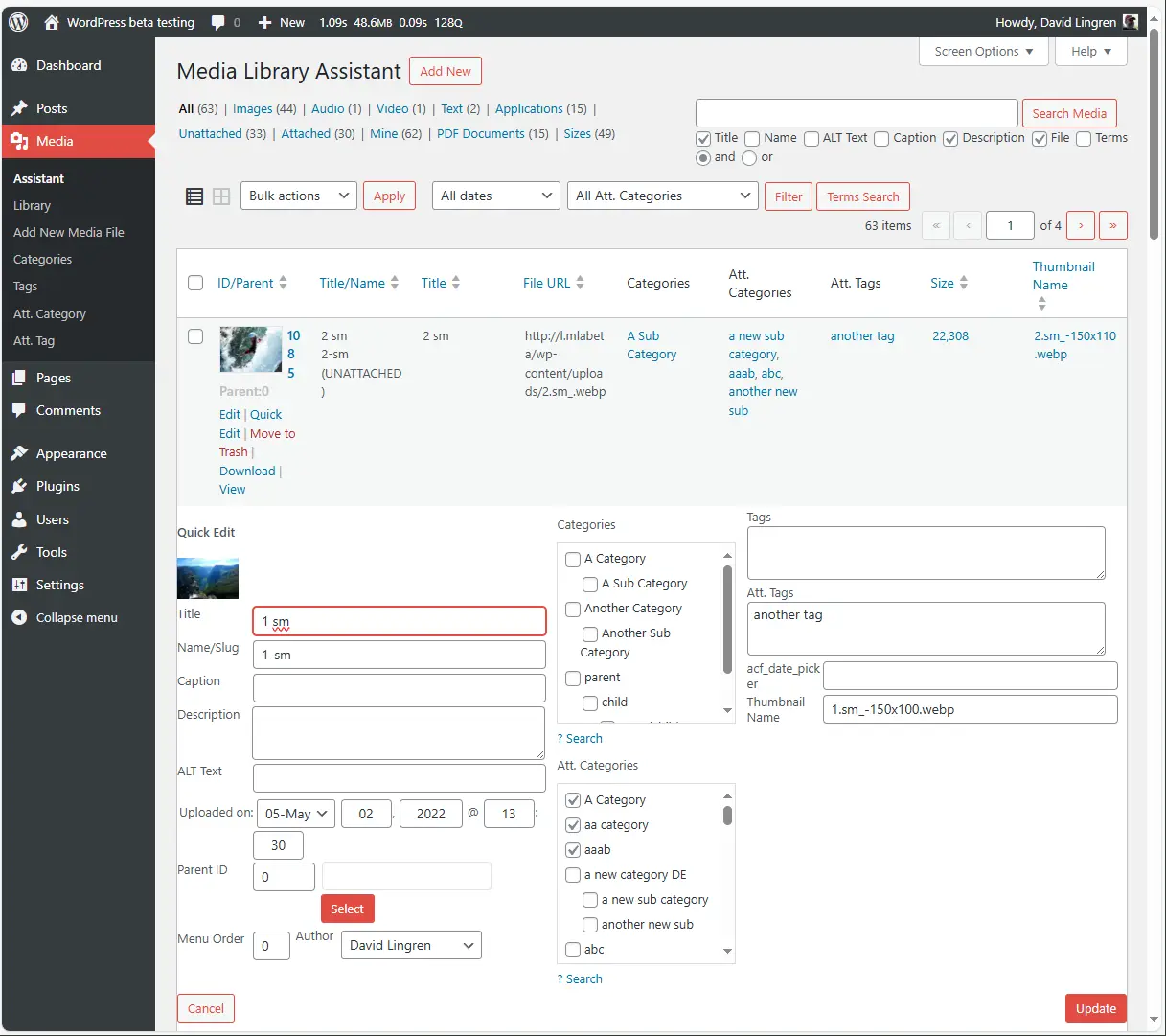
Task: Select the 'or' radio button for search terms
Action: point(749,158)
